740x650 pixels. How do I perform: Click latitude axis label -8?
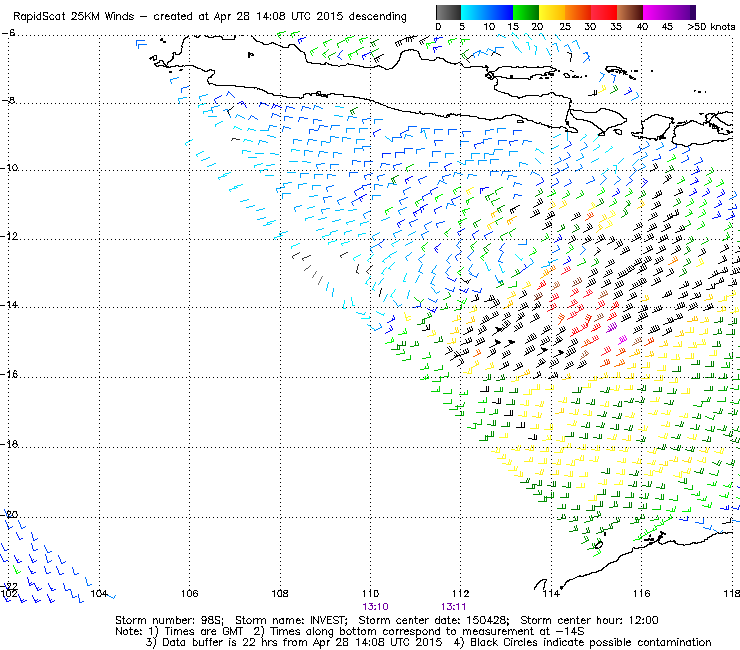coord(8,100)
